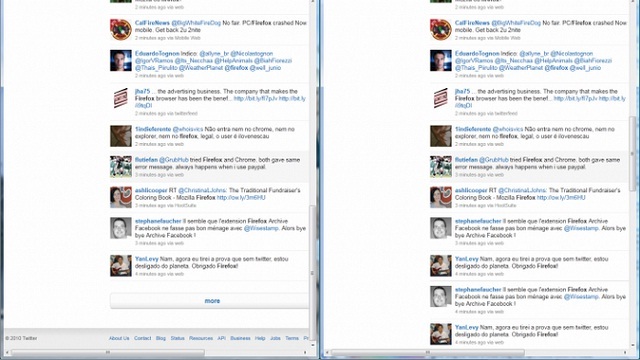Screen dimensions: 640x360
Task: Click CalFireNews avatar in left window
Action: tap(121, 30)
